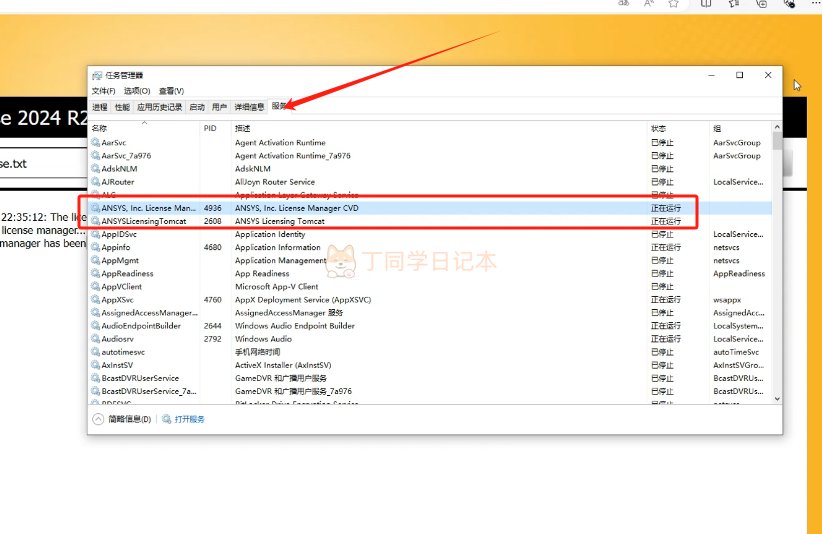Click the AxInstSV service row icon

[95, 365]
